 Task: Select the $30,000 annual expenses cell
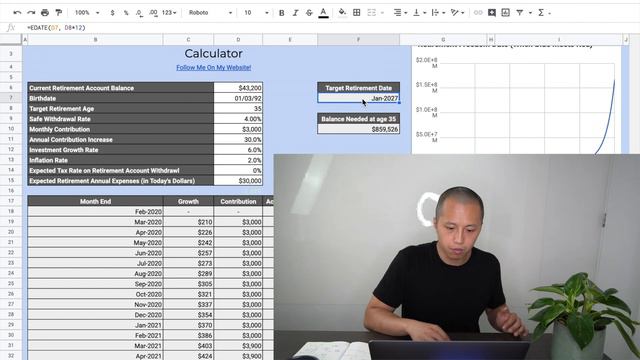(x=238, y=180)
